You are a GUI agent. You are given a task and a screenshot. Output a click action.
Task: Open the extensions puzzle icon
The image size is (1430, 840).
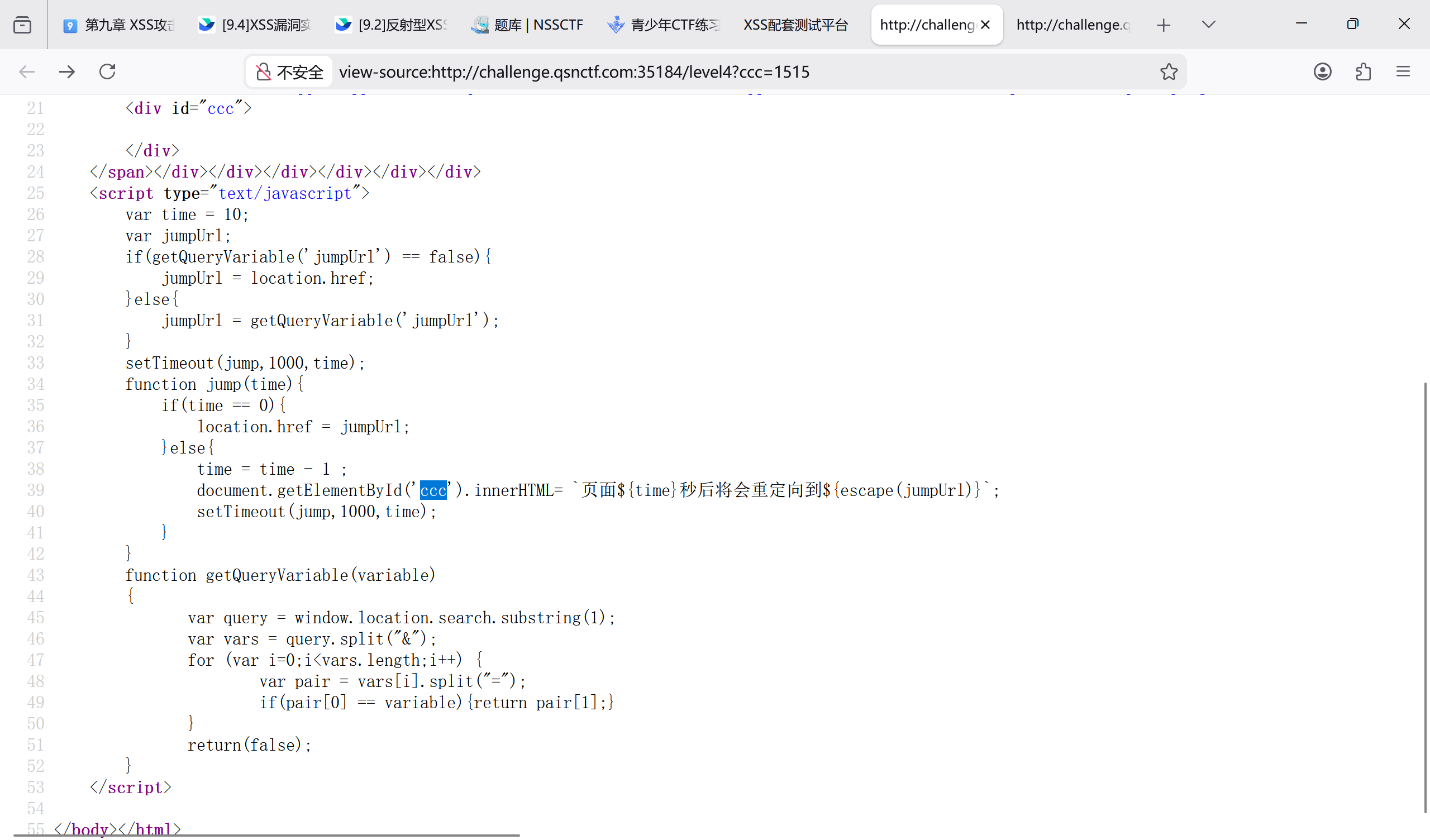point(1363,71)
